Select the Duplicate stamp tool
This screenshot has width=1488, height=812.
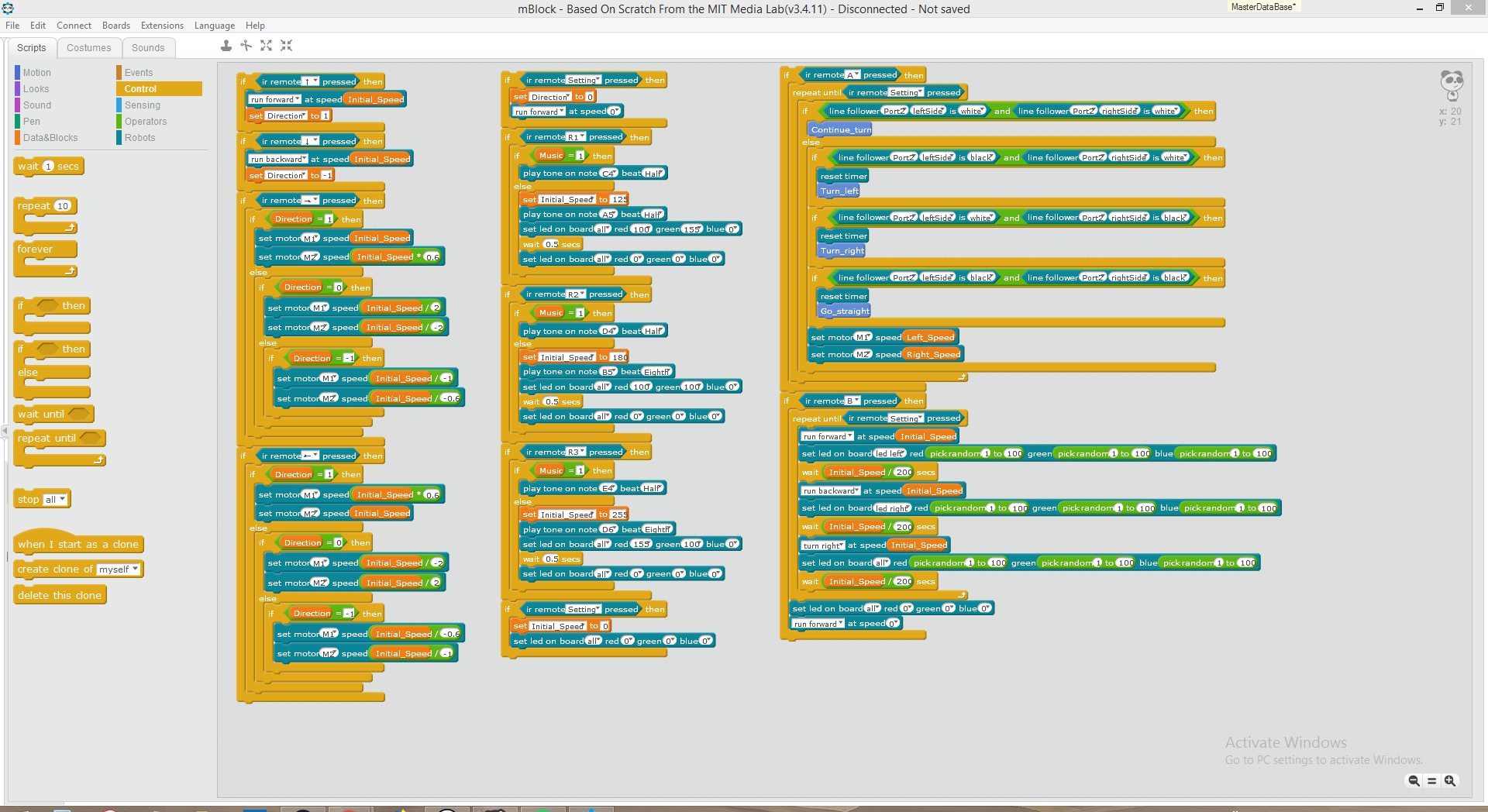226,46
